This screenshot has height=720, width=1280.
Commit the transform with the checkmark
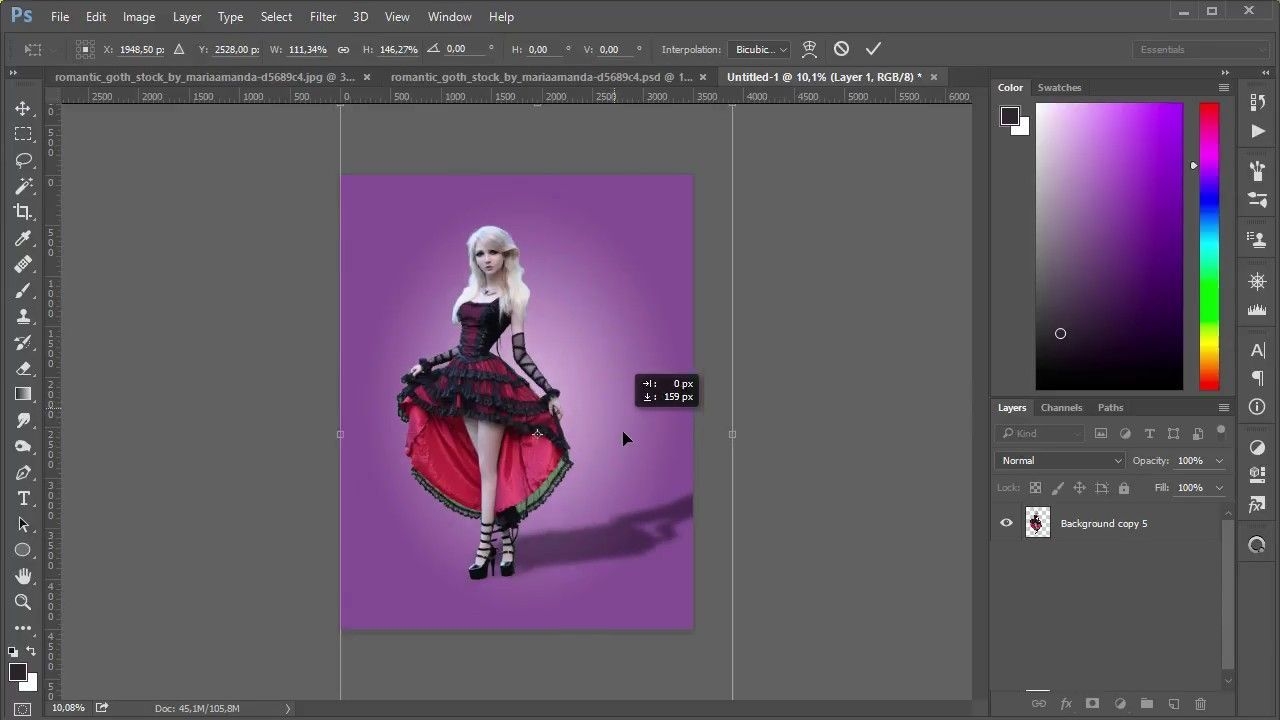coord(873,49)
